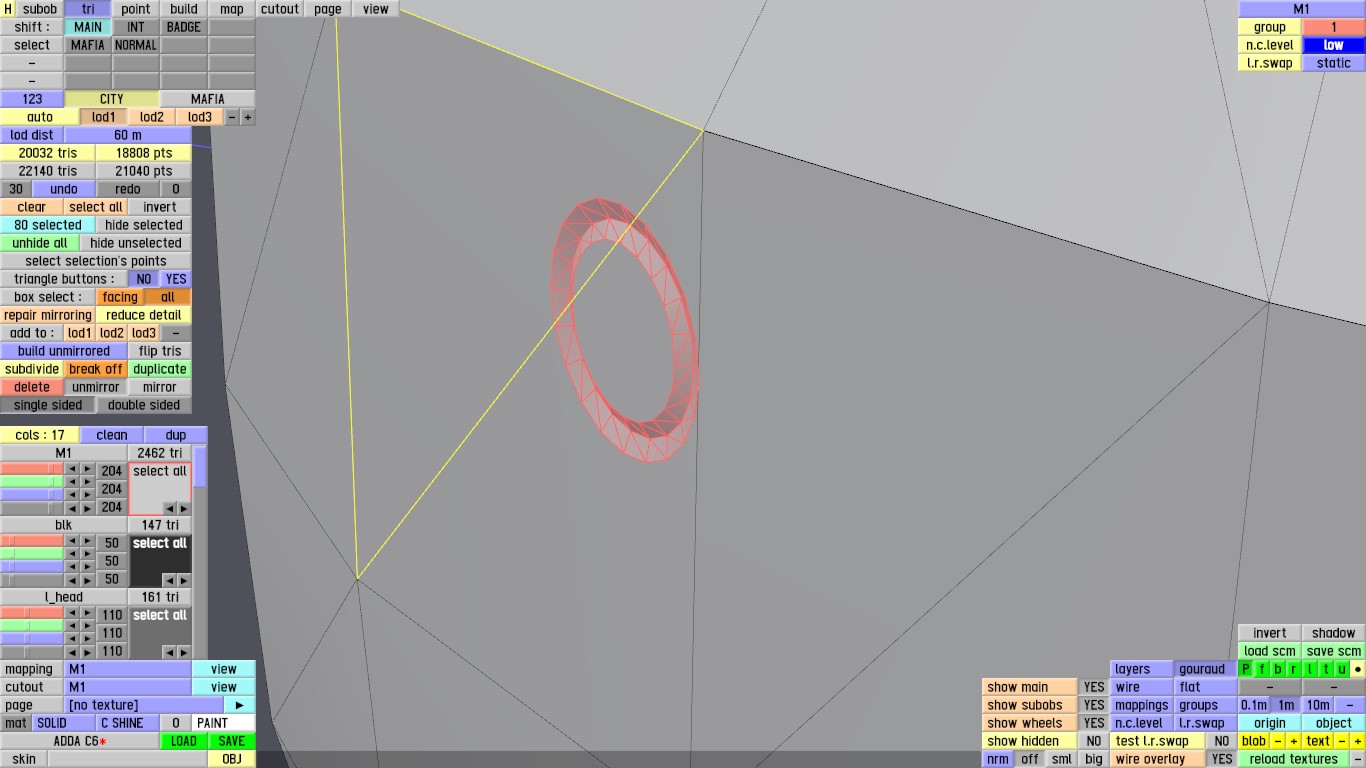This screenshot has width=1366, height=768.
Task: Open the cutout M1 selector
Action: click(x=128, y=687)
